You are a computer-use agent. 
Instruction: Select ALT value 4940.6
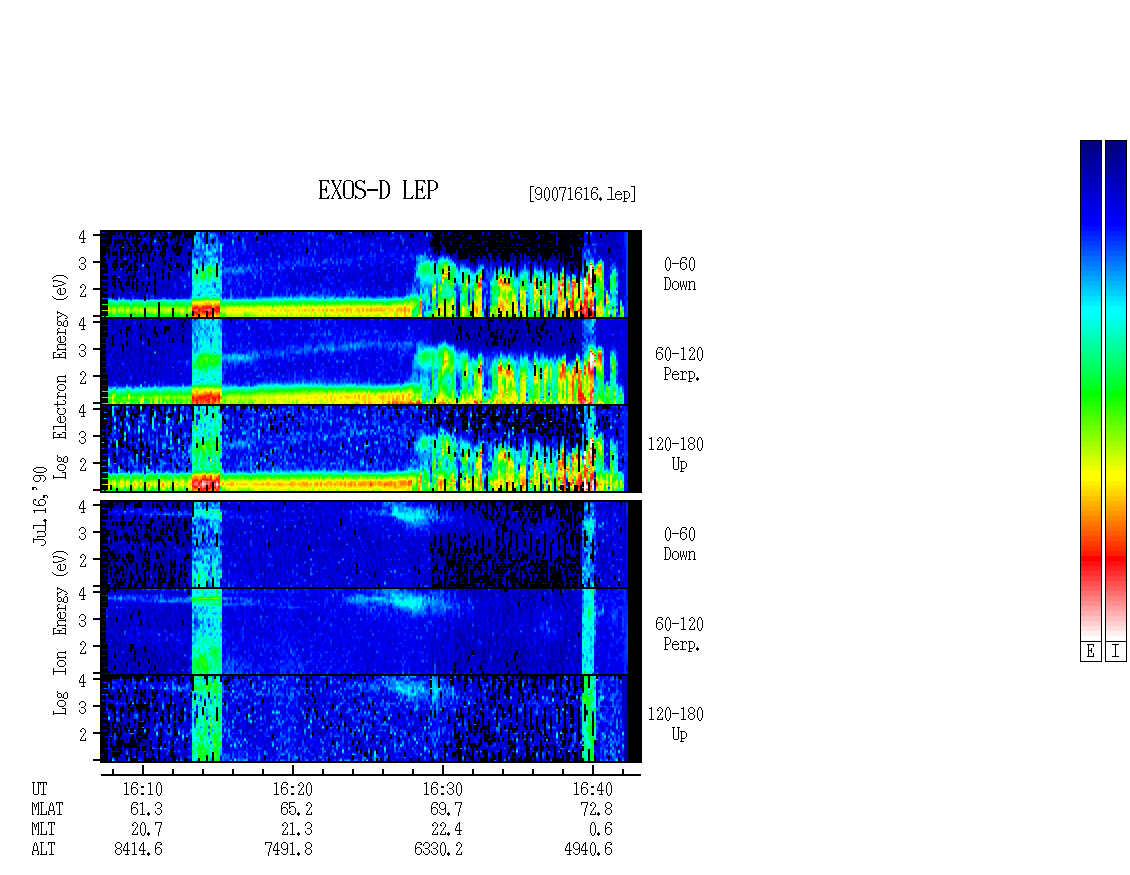(x=588, y=850)
